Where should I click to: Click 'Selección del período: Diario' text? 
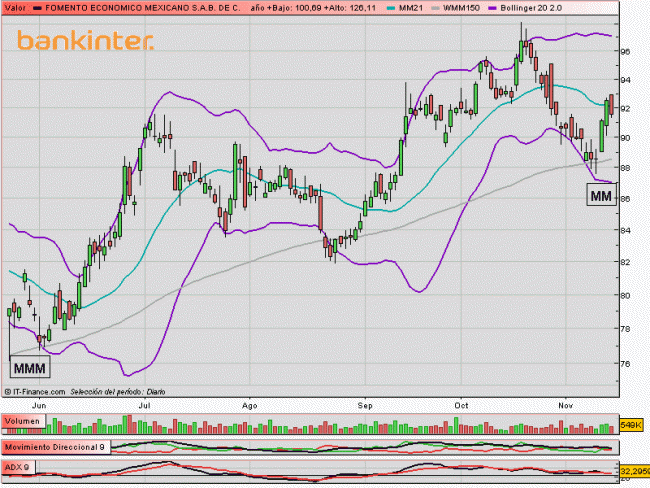(118, 392)
